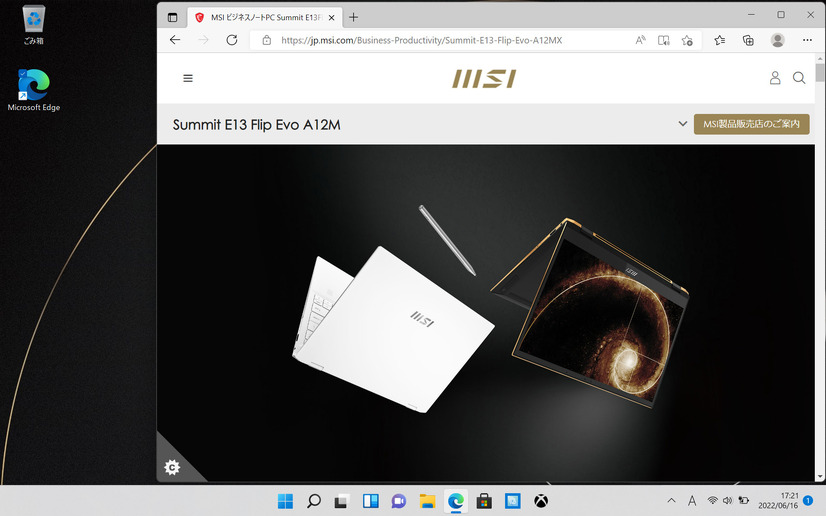826x516 pixels.
Task: Toggle IME input mode indicator A
Action: [x=692, y=501]
